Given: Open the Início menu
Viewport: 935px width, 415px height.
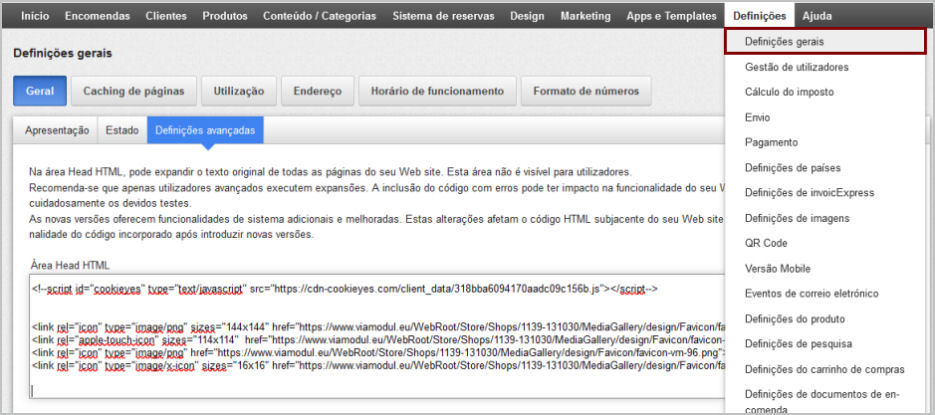Looking at the screenshot, I should [x=35, y=17].
